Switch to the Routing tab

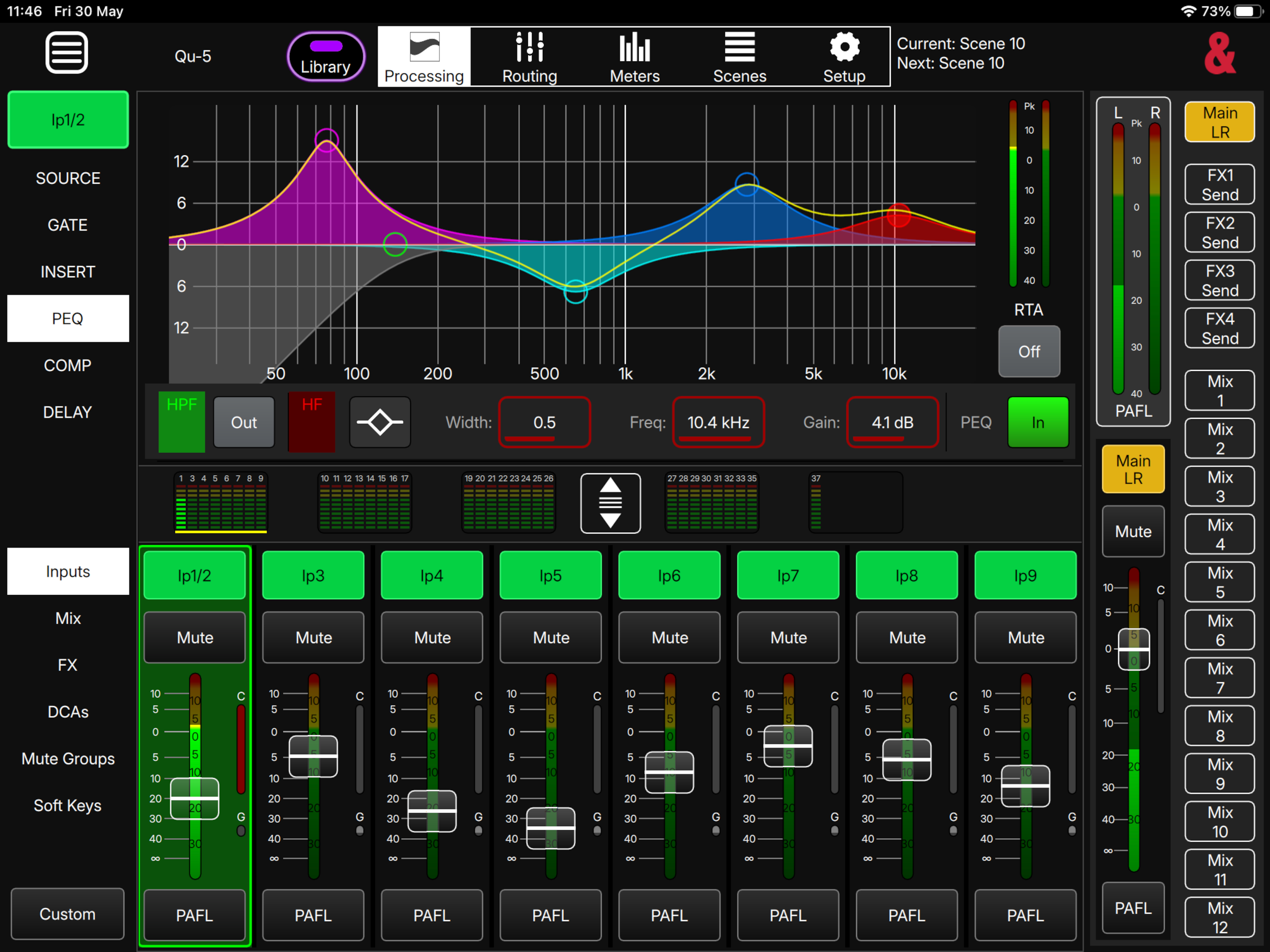tap(529, 57)
